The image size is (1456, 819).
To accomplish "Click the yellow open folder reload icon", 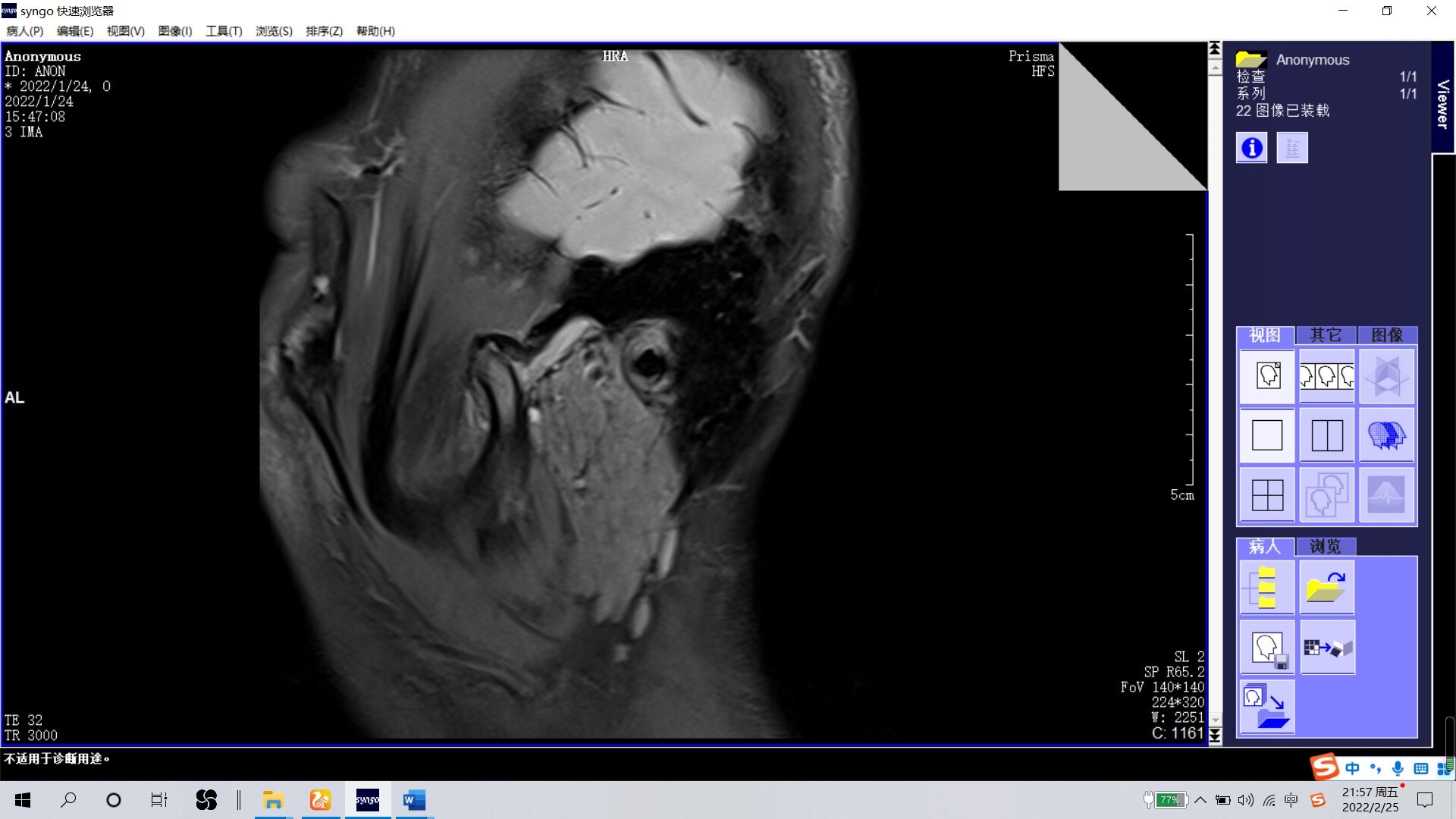I will 1326,588.
